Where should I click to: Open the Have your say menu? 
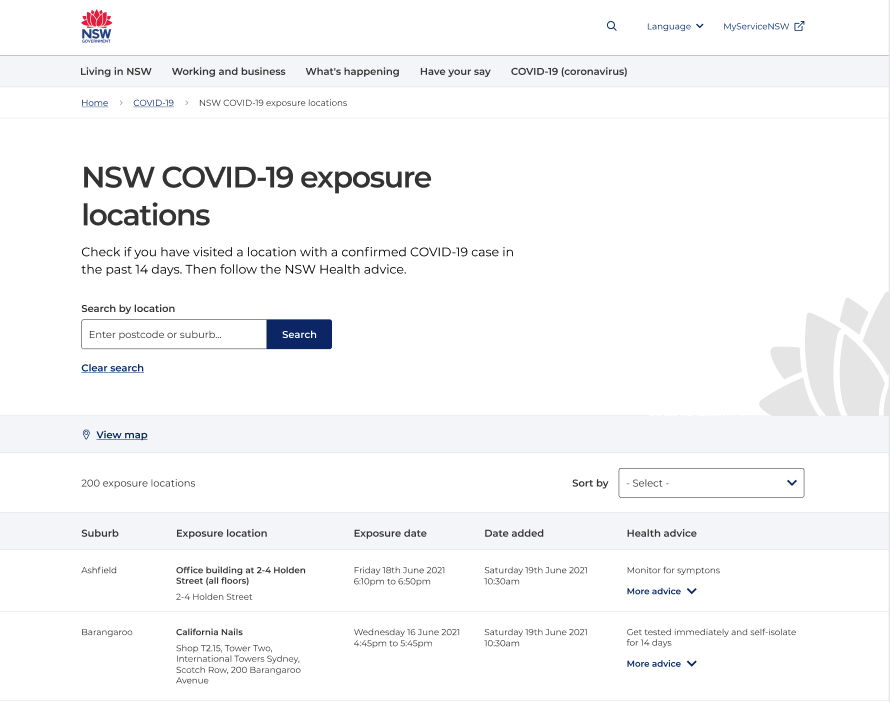(x=455, y=72)
